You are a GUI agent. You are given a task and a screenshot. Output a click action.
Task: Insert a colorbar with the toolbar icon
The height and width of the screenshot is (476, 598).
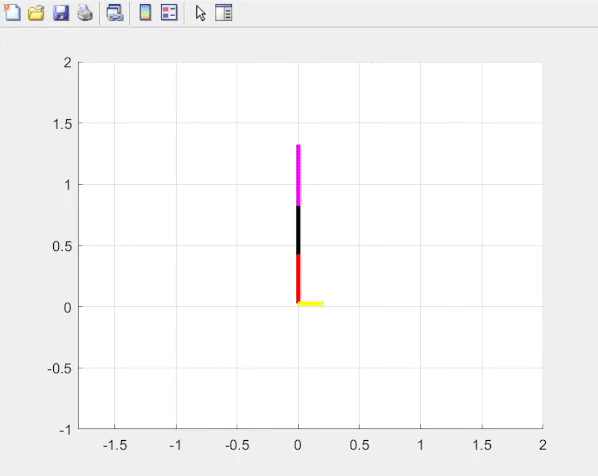(x=145, y=13)
